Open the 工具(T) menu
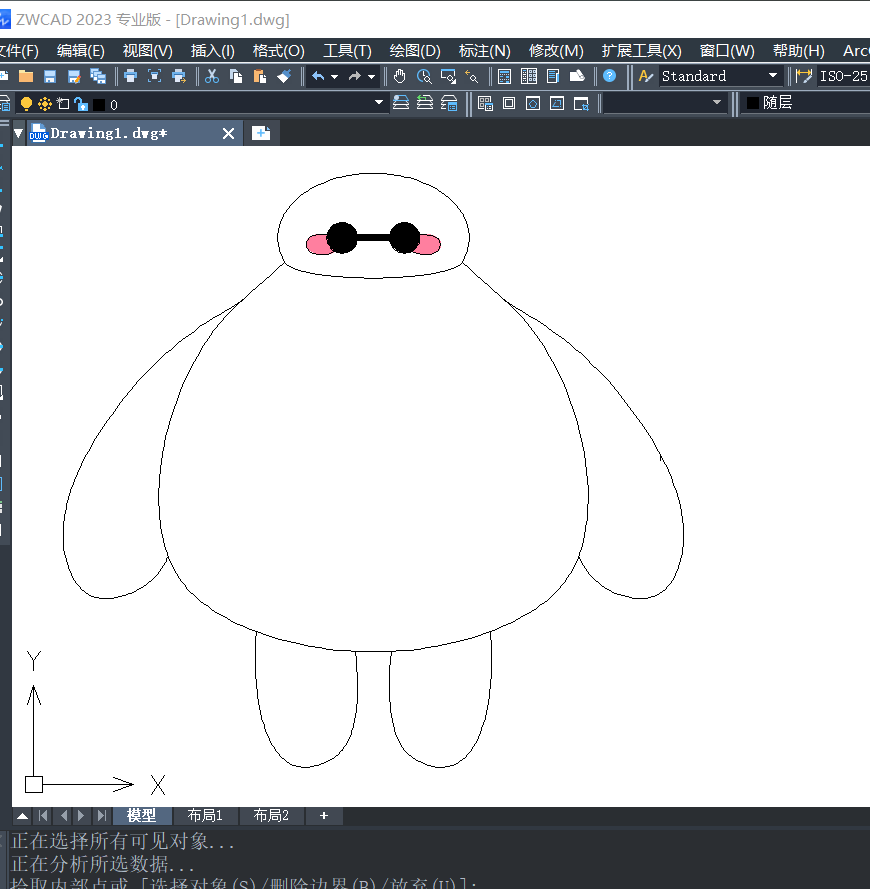Image resolution: width=870 pixels, height=889 pixels. pos(347,51)
